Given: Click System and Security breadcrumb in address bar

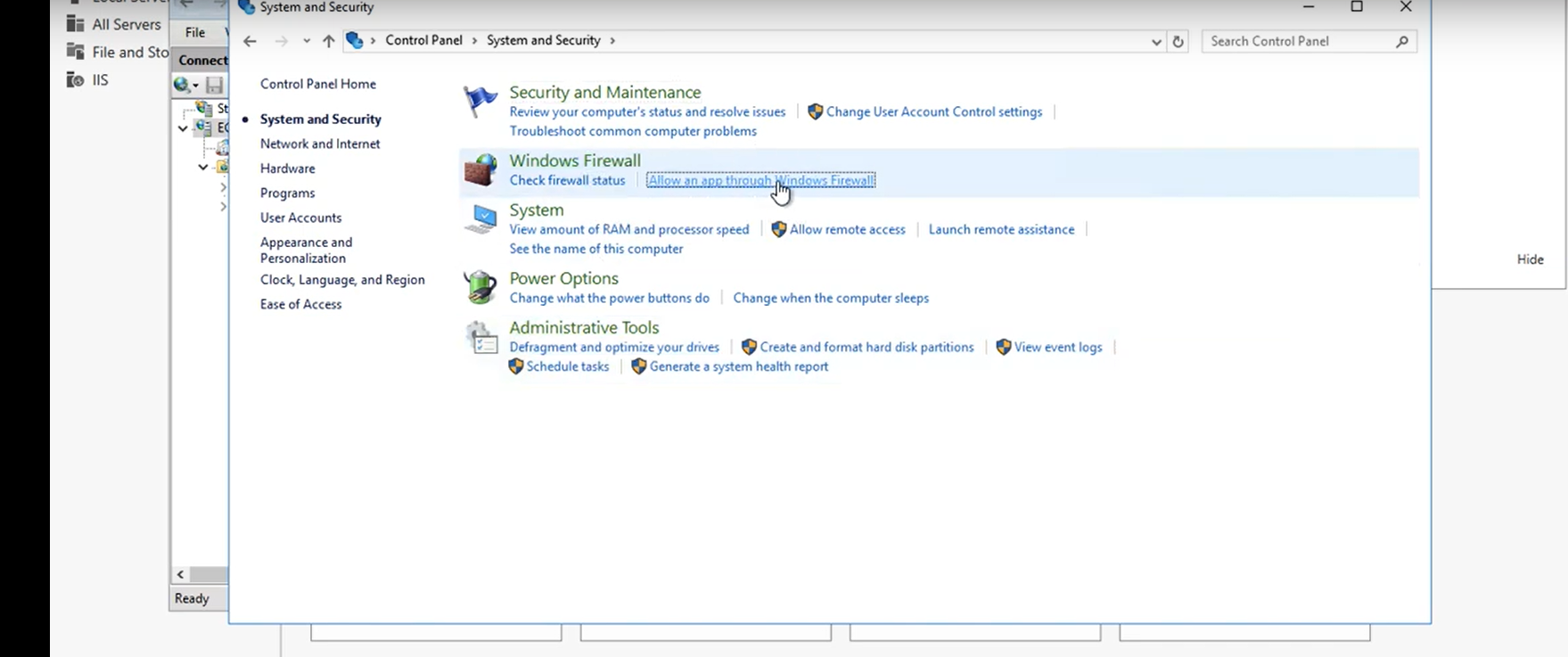Looking at the screenshot, I should [544, 40].
